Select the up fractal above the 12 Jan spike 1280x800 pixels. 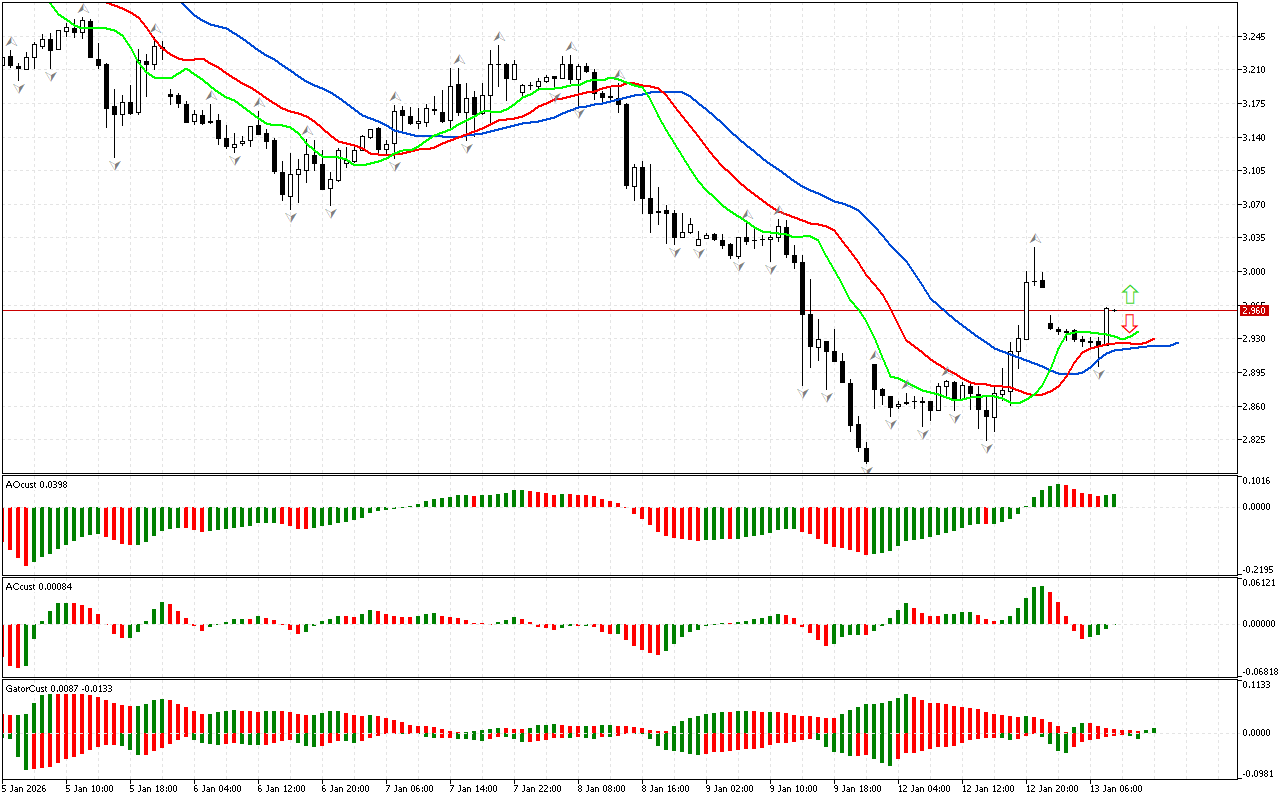[1035, 240]
